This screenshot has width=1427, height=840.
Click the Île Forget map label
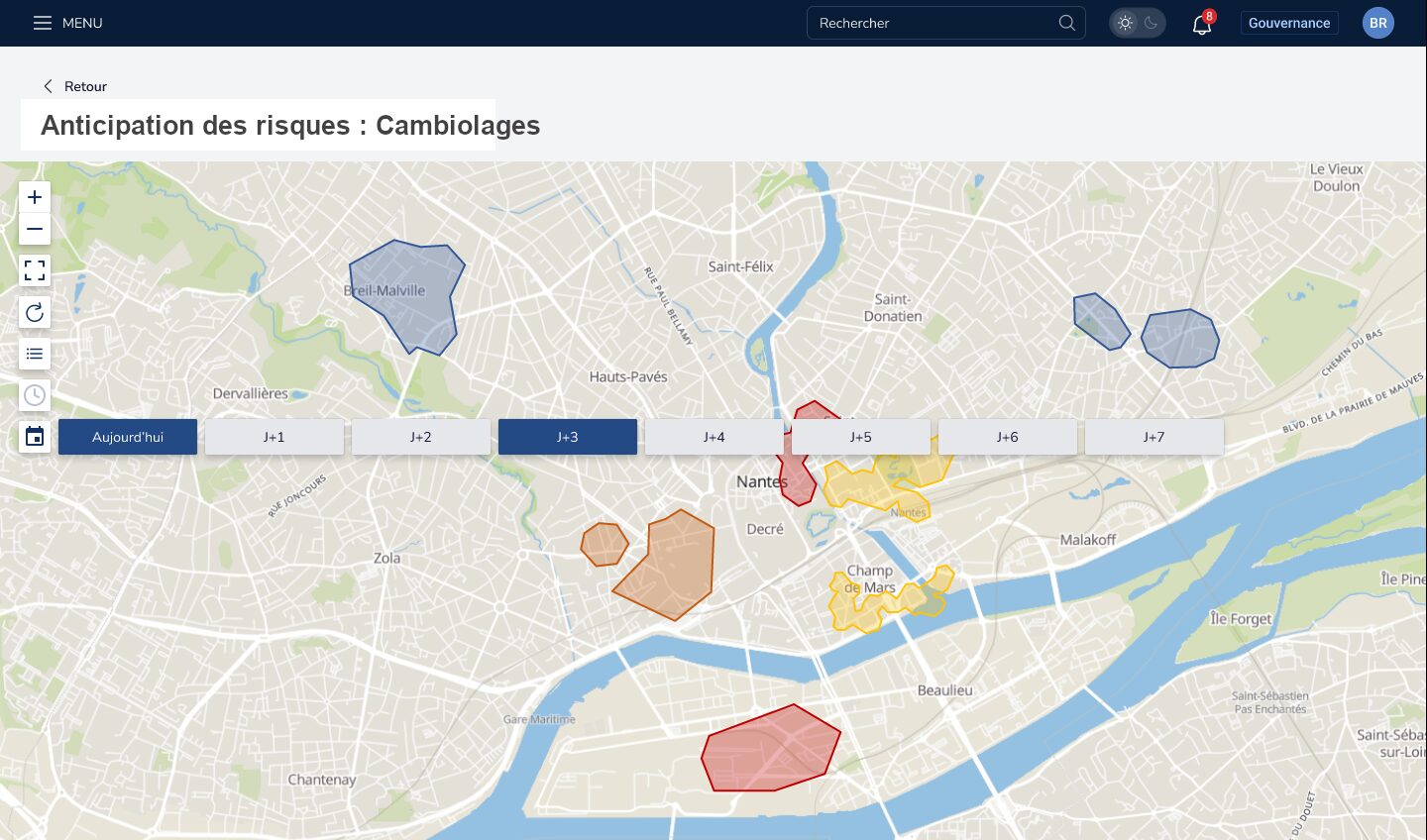click(x=1241, y=619)
